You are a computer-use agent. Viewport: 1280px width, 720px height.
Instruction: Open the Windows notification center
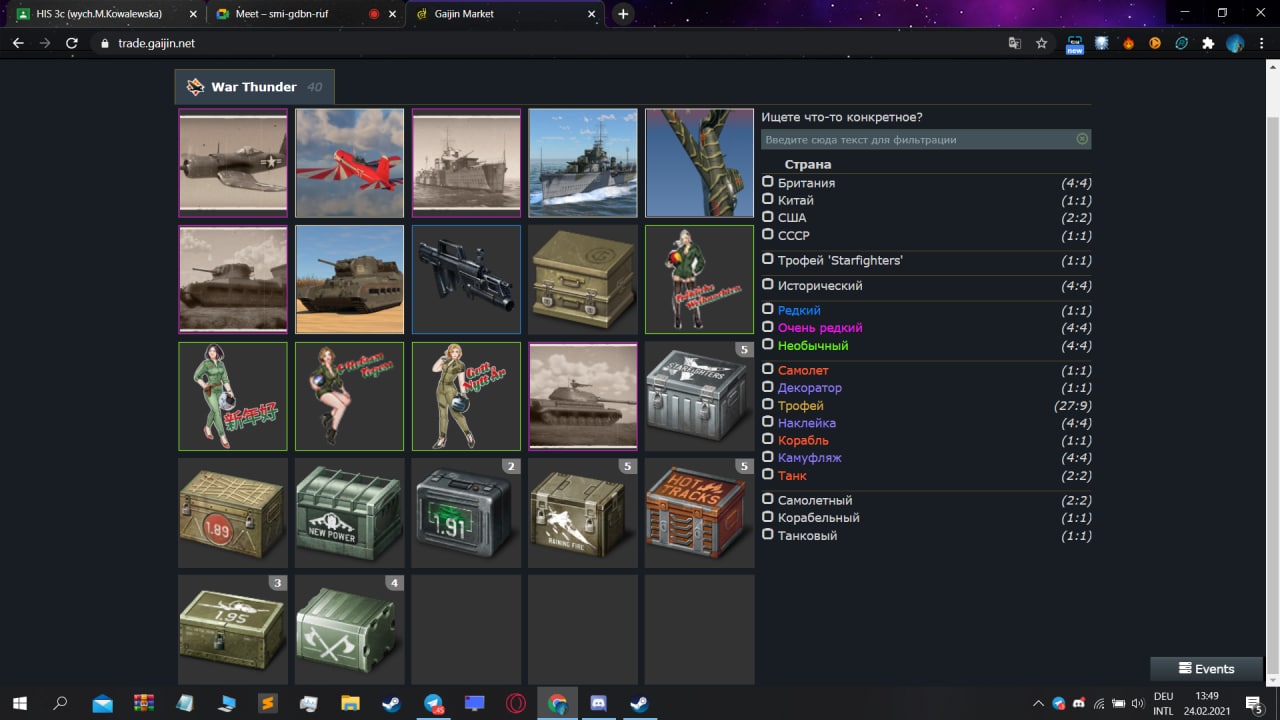tap(1253, 703)
